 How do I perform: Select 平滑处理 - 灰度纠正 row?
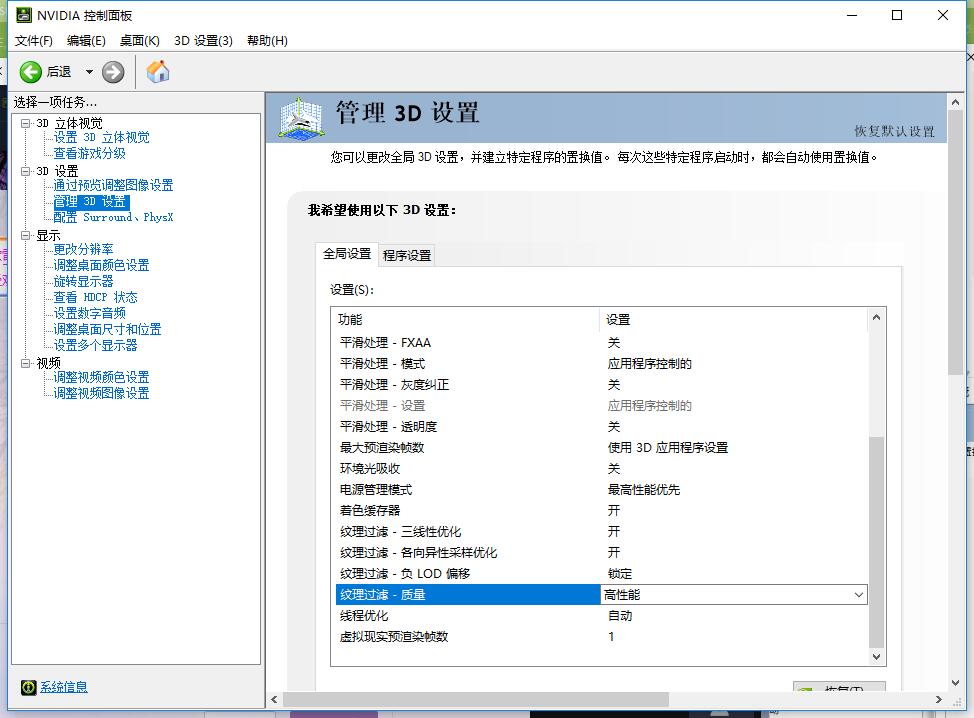point(601,384)
